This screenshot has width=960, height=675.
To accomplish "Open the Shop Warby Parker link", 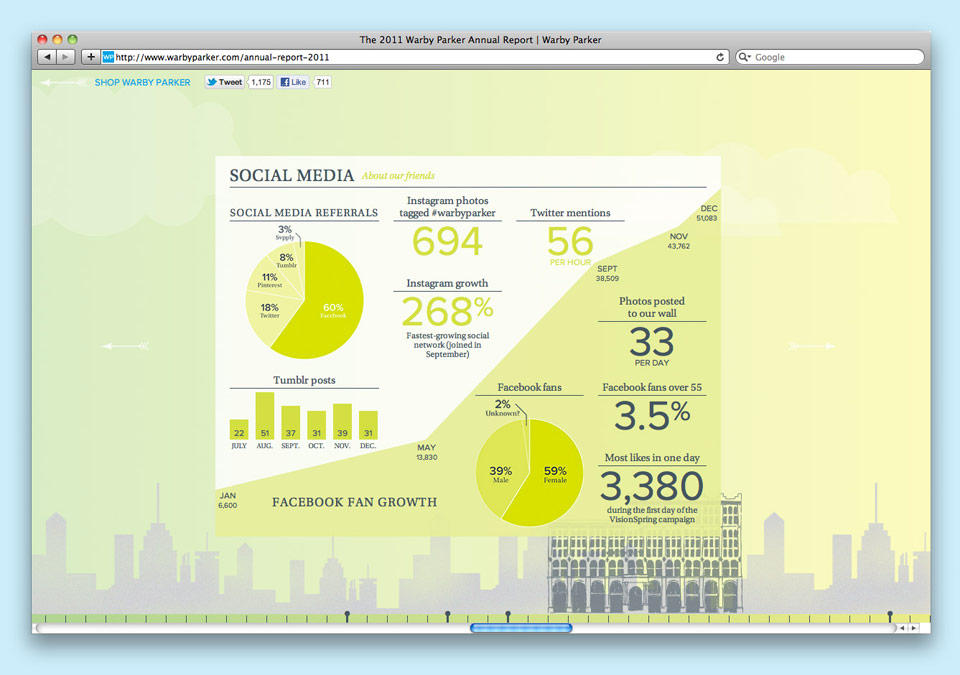I will click(x=142, y=83).
